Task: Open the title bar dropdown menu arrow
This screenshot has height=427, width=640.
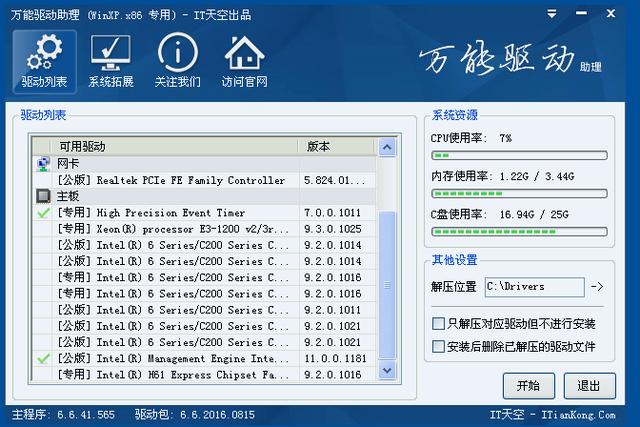Action: (x=552, y=14)
